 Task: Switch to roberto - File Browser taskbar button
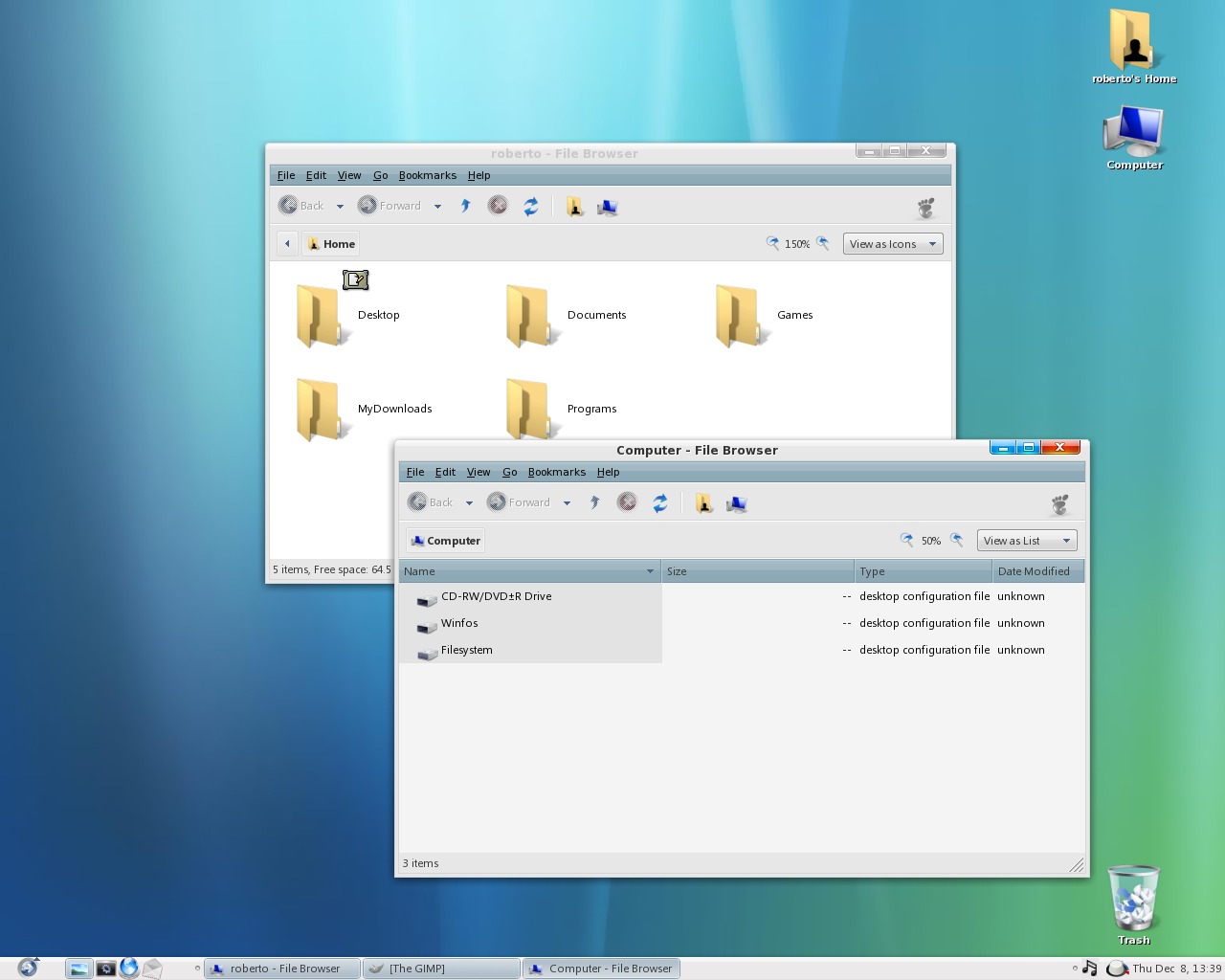[x=282, y=969]
